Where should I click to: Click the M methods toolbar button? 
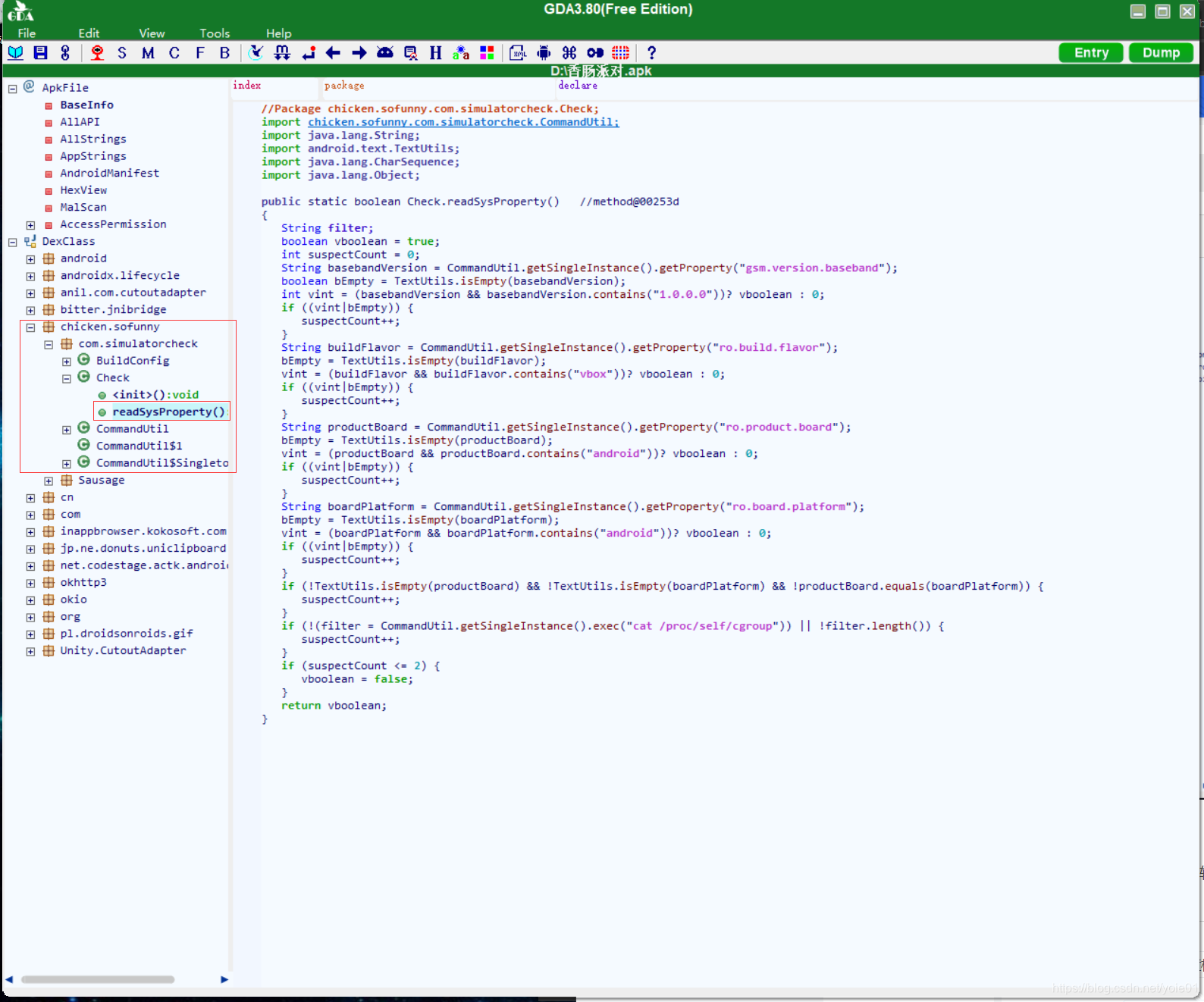[148, 53]
